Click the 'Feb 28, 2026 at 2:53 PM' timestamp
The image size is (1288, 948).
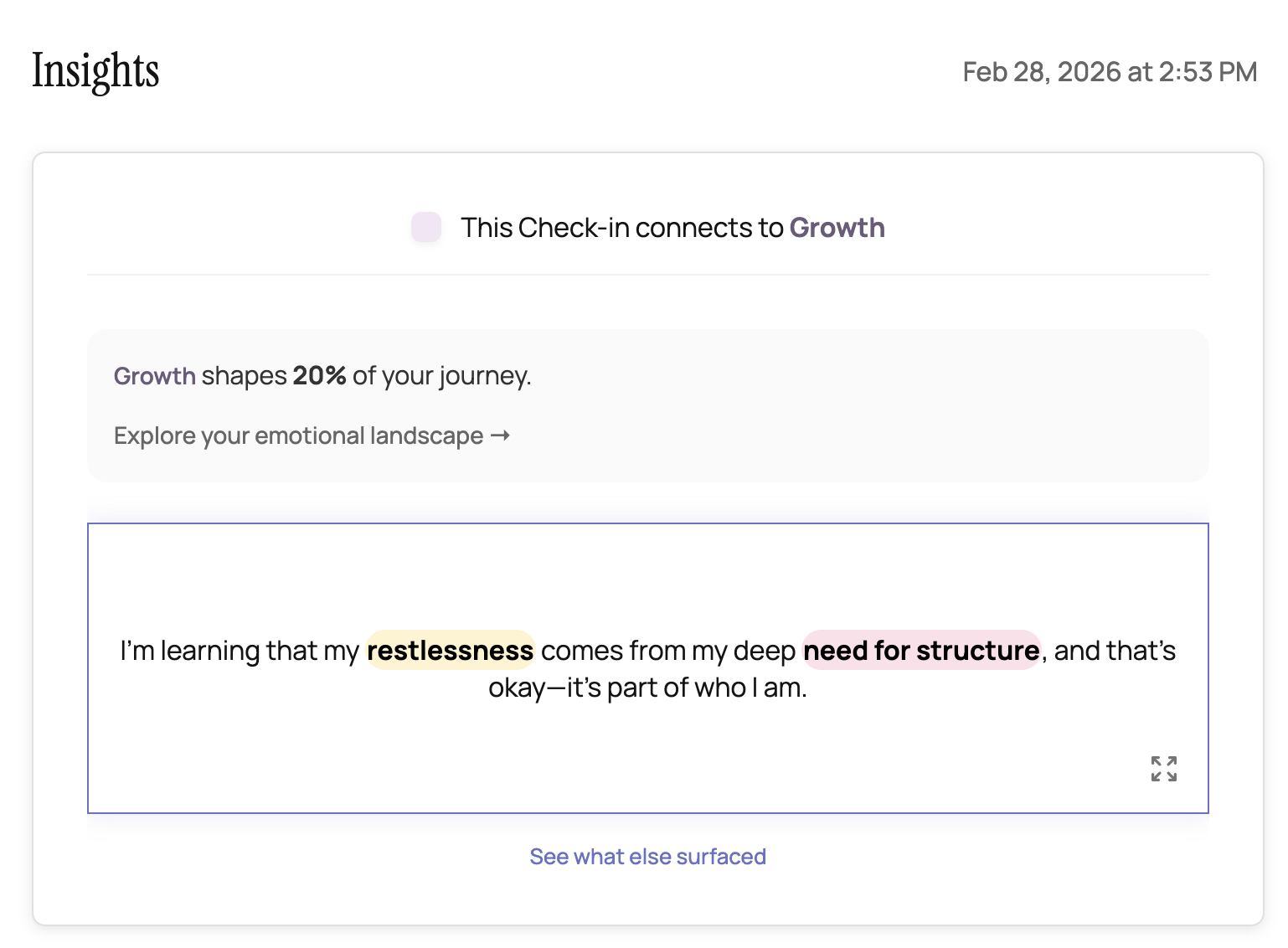click(1110, 72)
